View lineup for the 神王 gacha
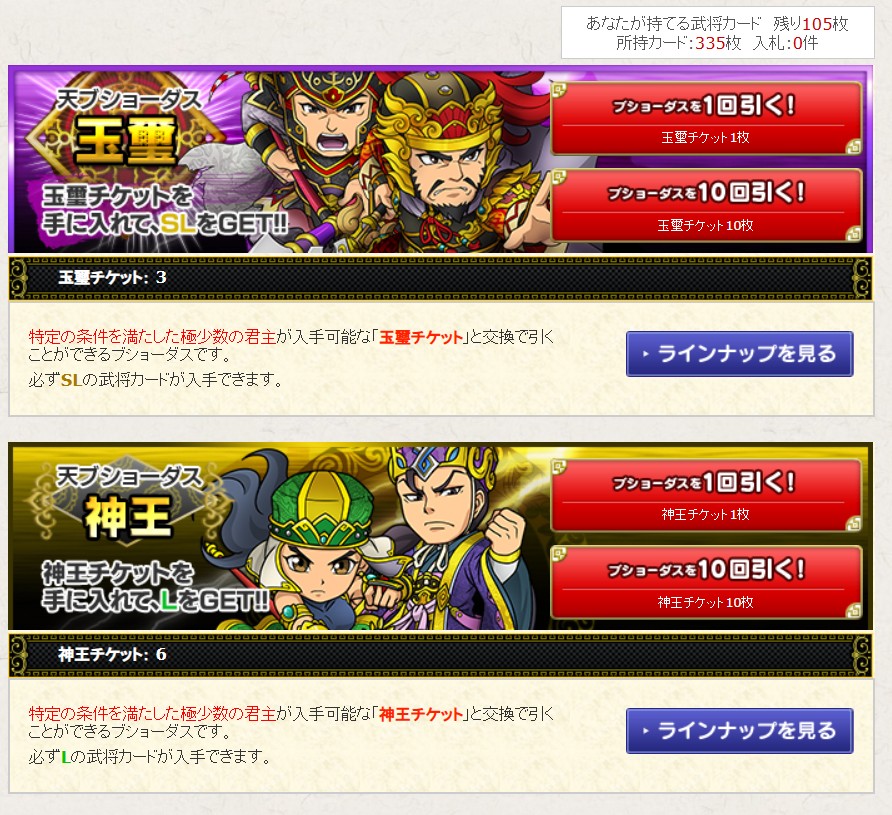892x815 pixels. click(740, 731)
